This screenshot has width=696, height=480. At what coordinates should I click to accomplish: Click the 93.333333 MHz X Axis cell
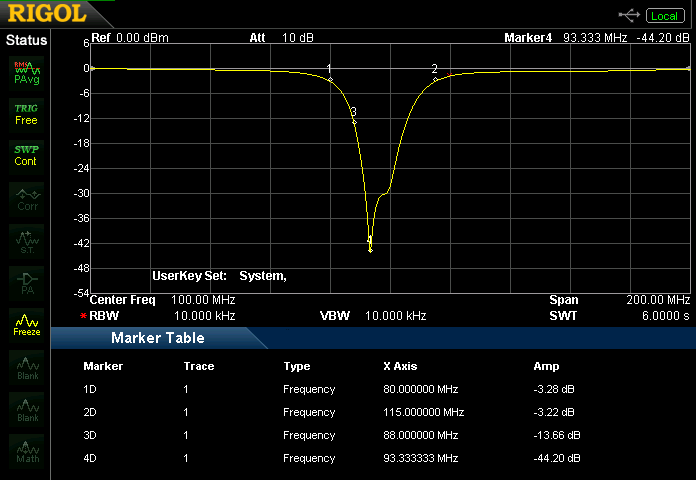tap(420, 458)
